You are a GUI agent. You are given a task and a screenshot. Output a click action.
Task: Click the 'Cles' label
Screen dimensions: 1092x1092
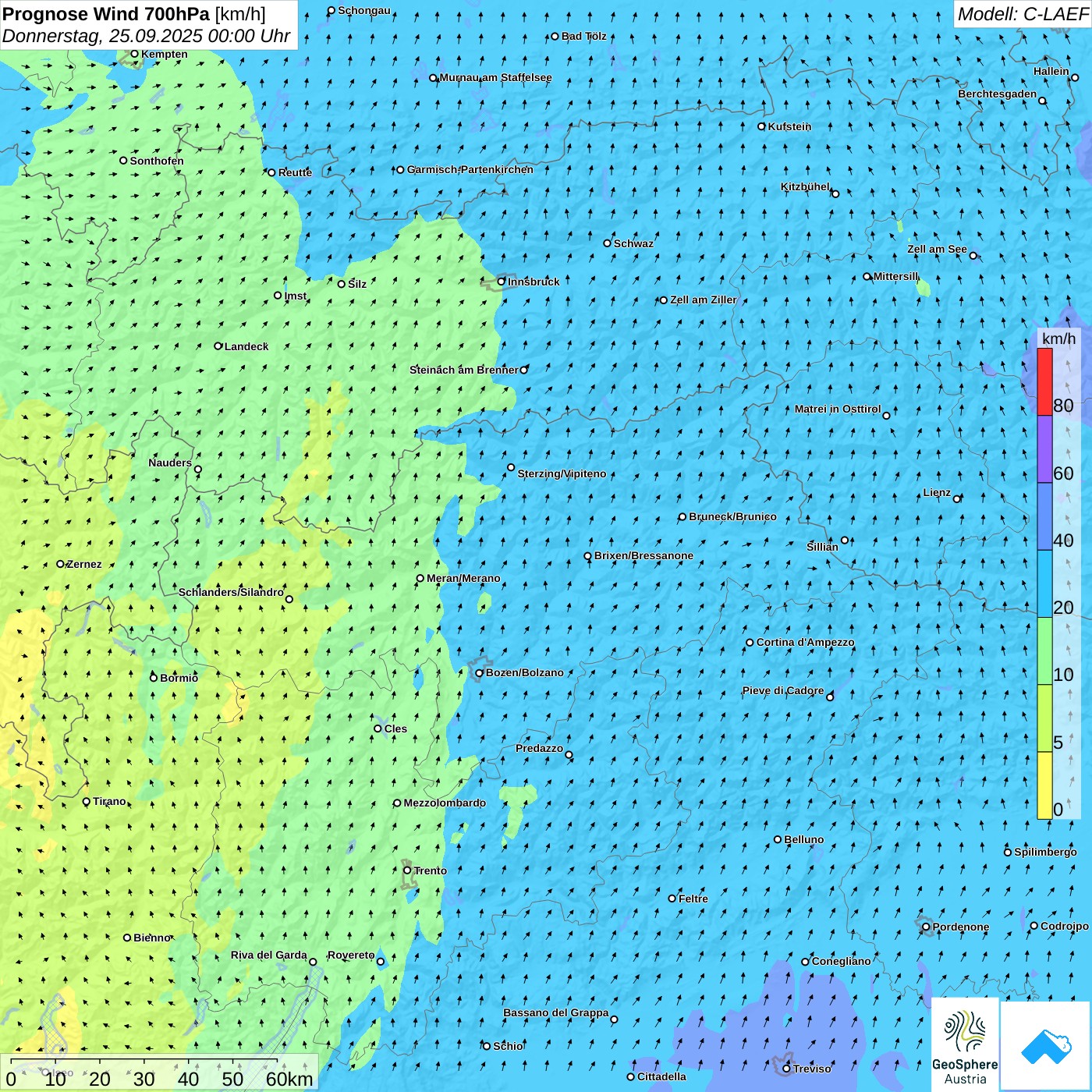tap(395, 729)
